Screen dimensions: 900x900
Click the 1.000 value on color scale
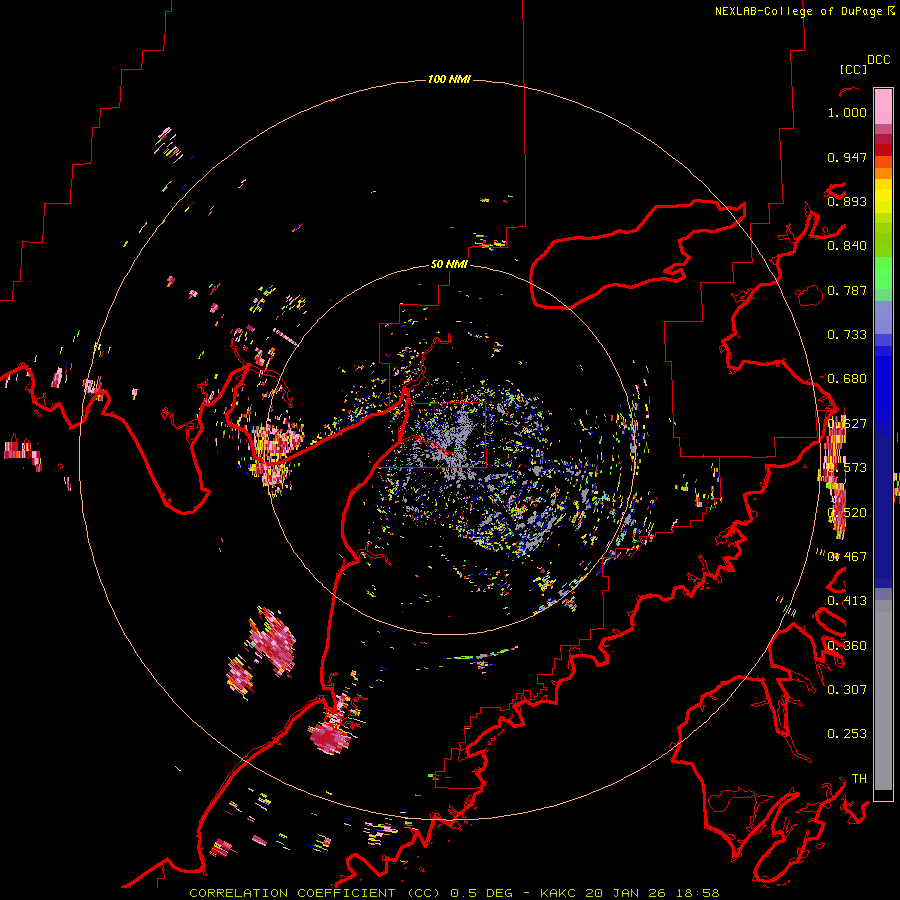point(847,112)
